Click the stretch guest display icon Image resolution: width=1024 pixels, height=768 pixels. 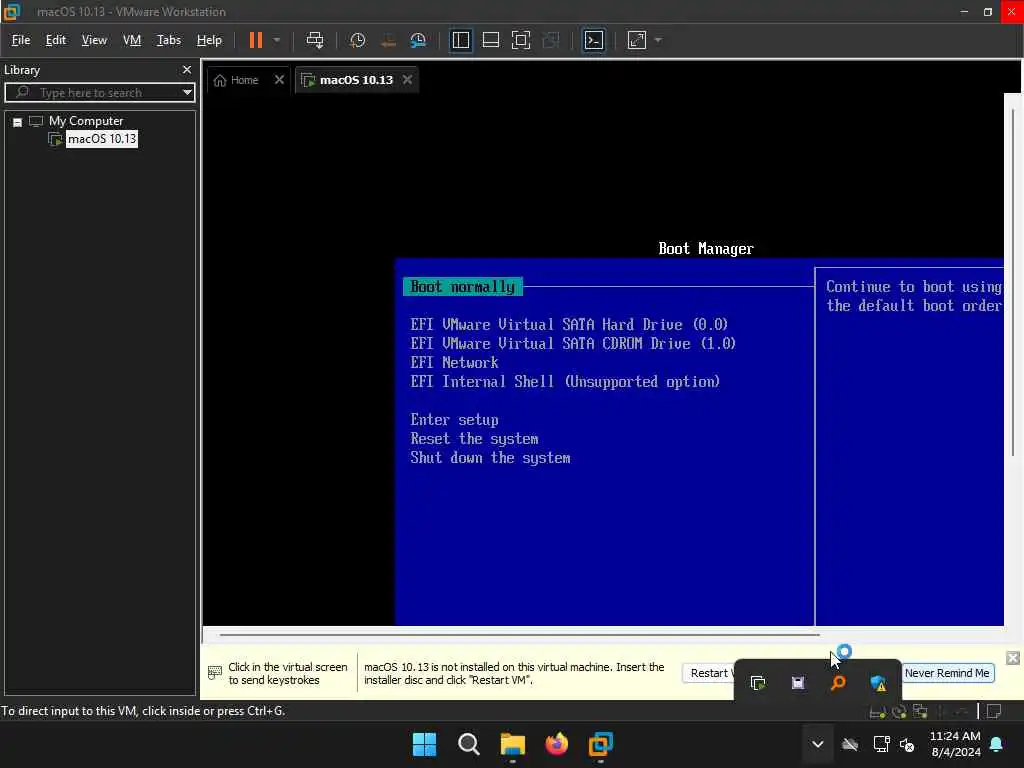click(637, 40)
